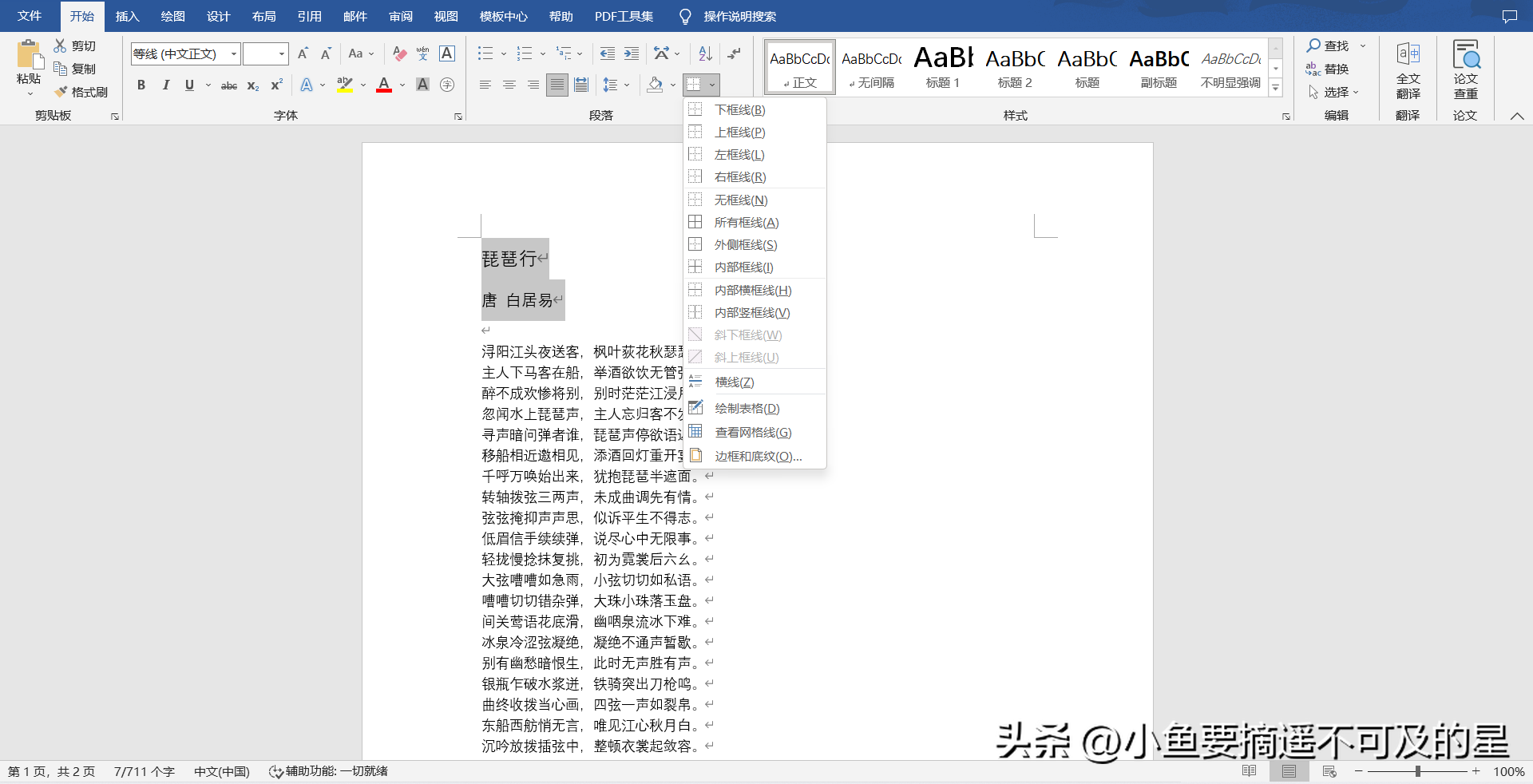Viewport: 1533px width, 784px height.
Task: Open the font size dropdown
Action: click(x=282, y=53)
